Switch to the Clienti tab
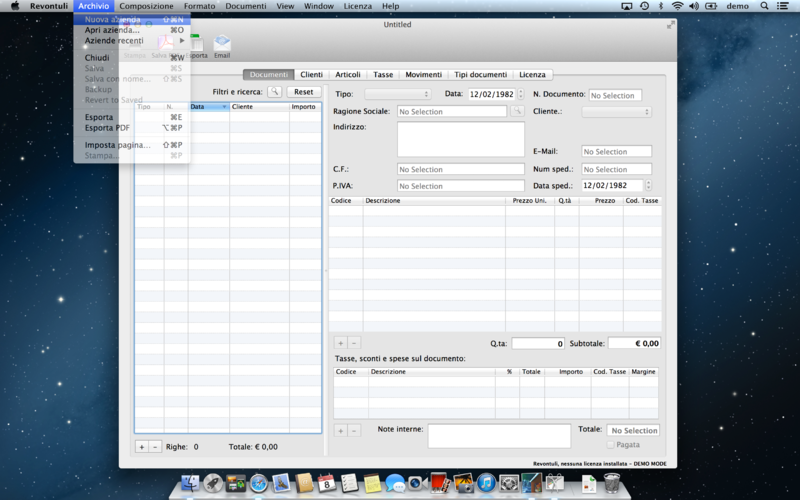Screen dimensions: 800x500 click(311, 74)
